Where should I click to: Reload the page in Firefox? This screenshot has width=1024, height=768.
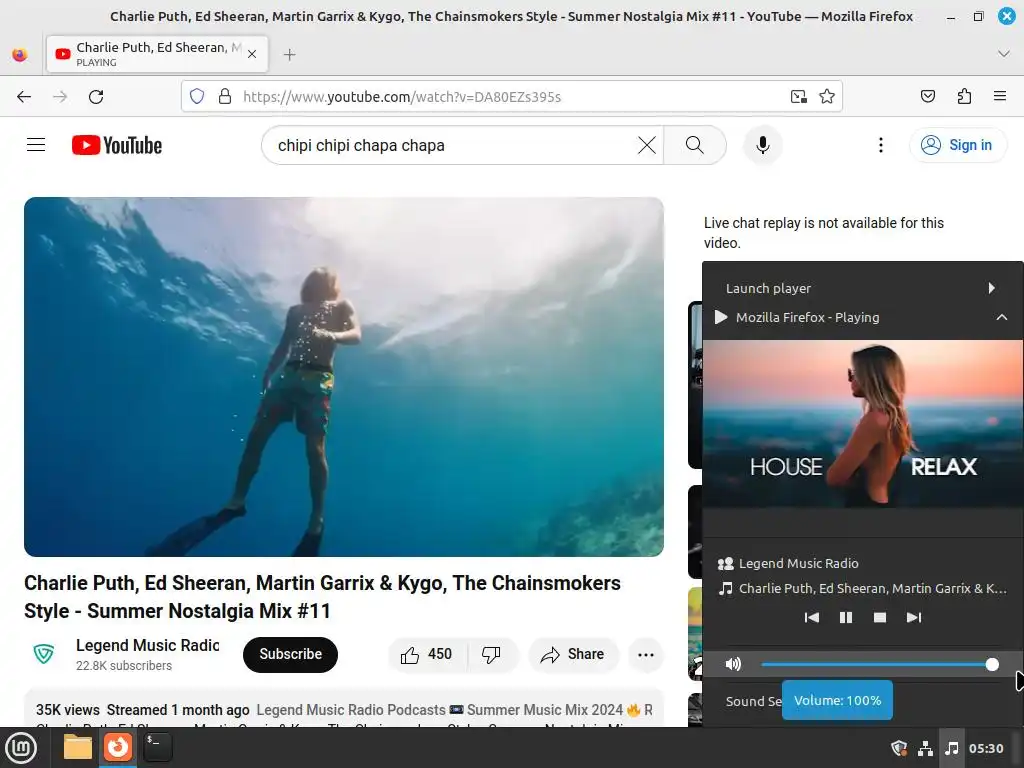pos(96,97)
